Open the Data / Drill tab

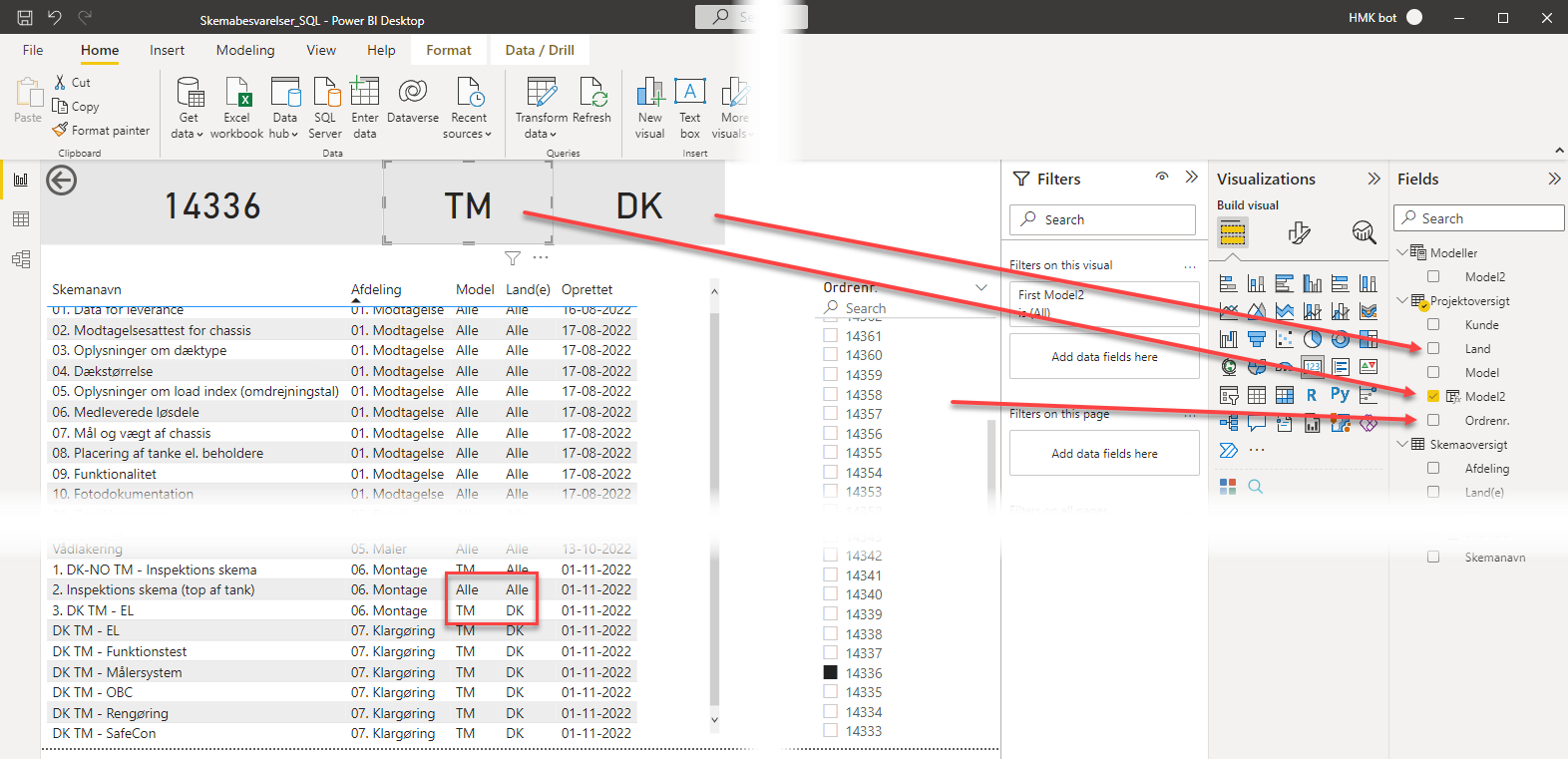click(x=540, y=50)
